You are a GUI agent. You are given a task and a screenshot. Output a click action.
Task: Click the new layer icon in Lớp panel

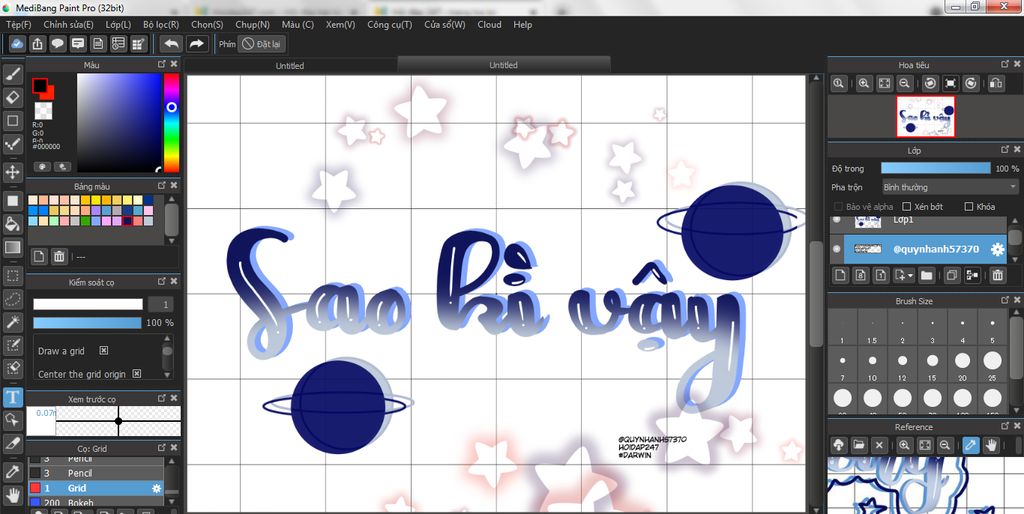(x=840, y=275)
